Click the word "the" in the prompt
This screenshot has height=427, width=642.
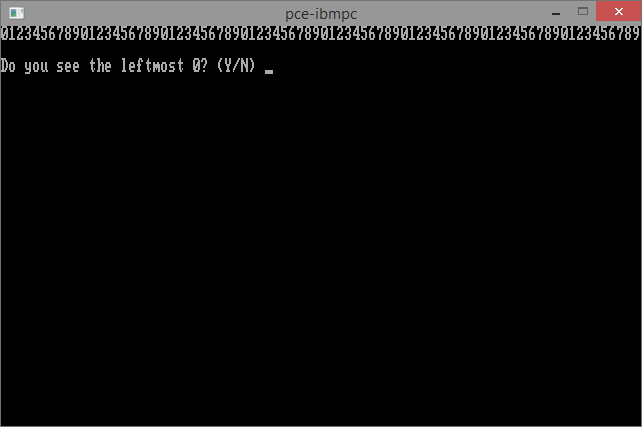[x=100, y=66]
